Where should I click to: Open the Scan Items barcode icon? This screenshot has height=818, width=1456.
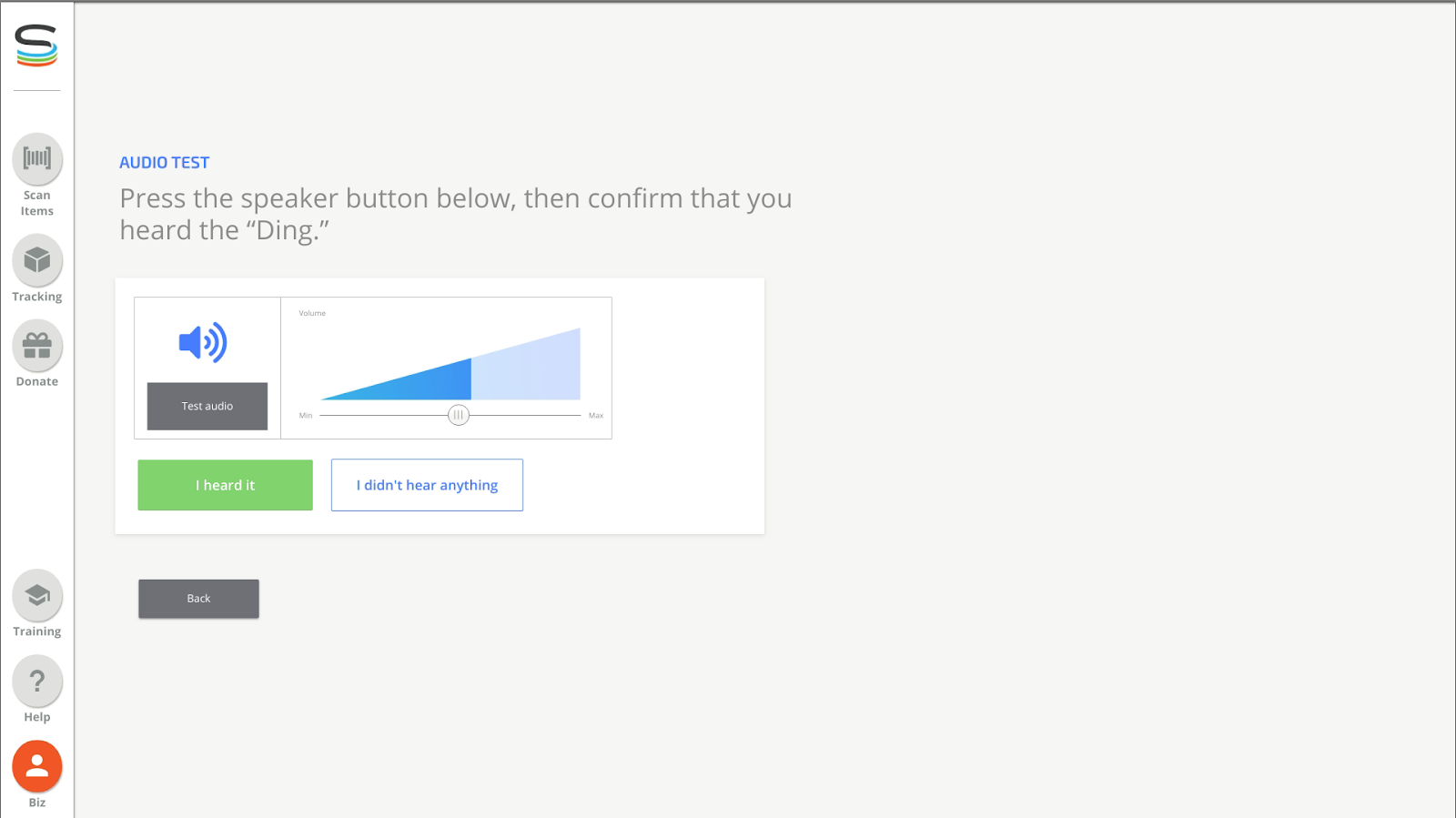(x=37, y=158)
